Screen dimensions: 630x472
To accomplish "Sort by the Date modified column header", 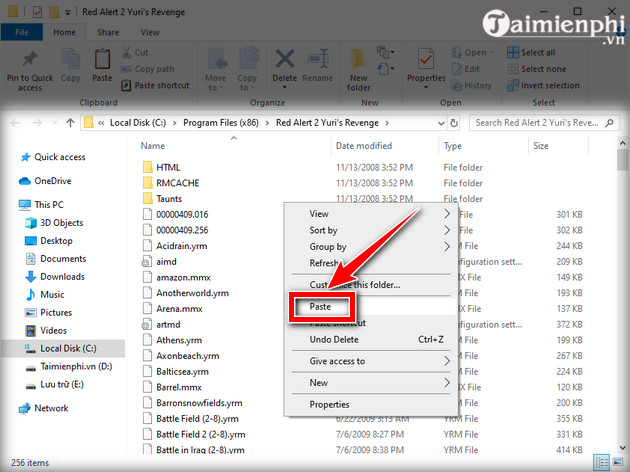I will tap(364, 146).
